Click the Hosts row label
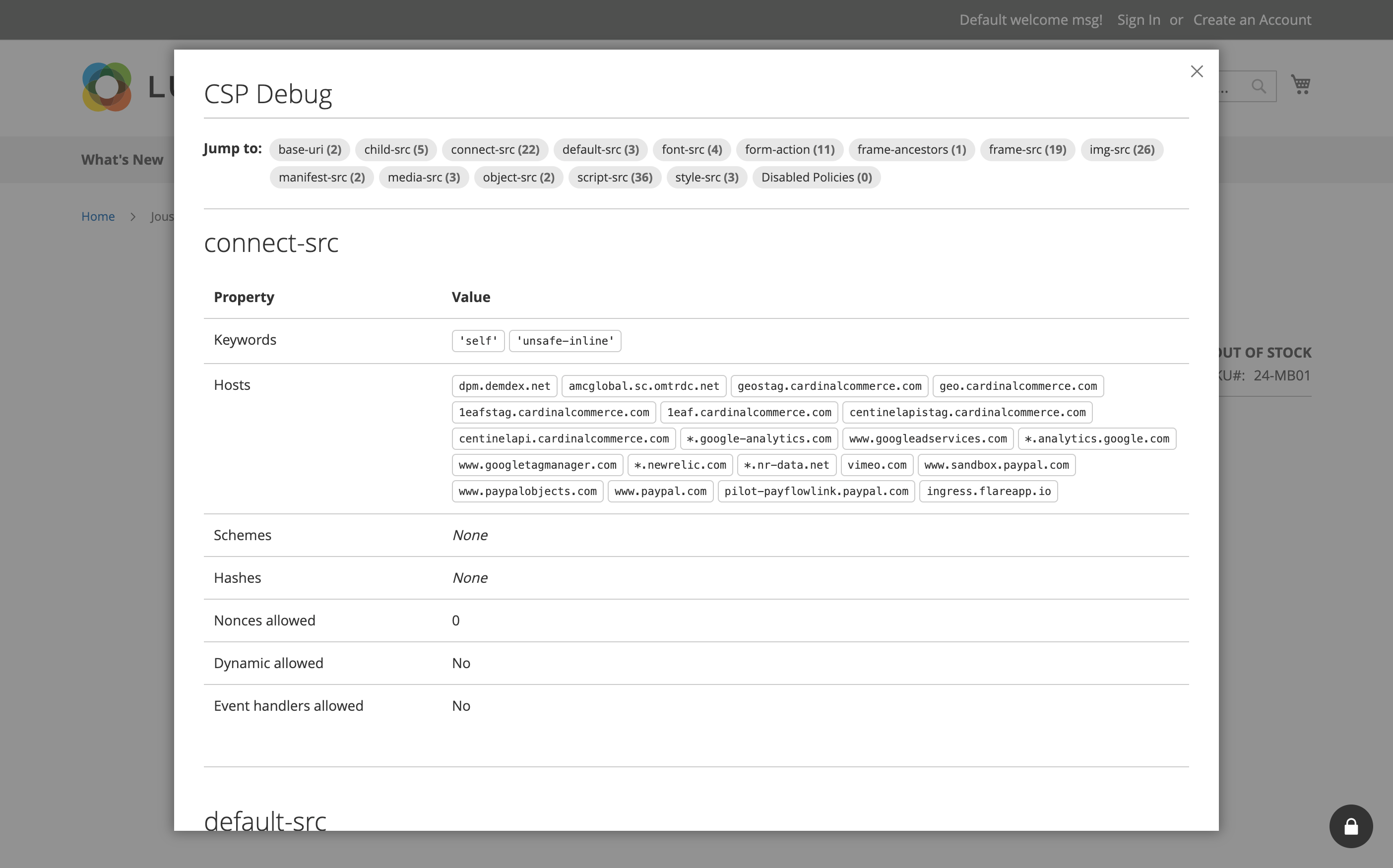 point(232,384)
